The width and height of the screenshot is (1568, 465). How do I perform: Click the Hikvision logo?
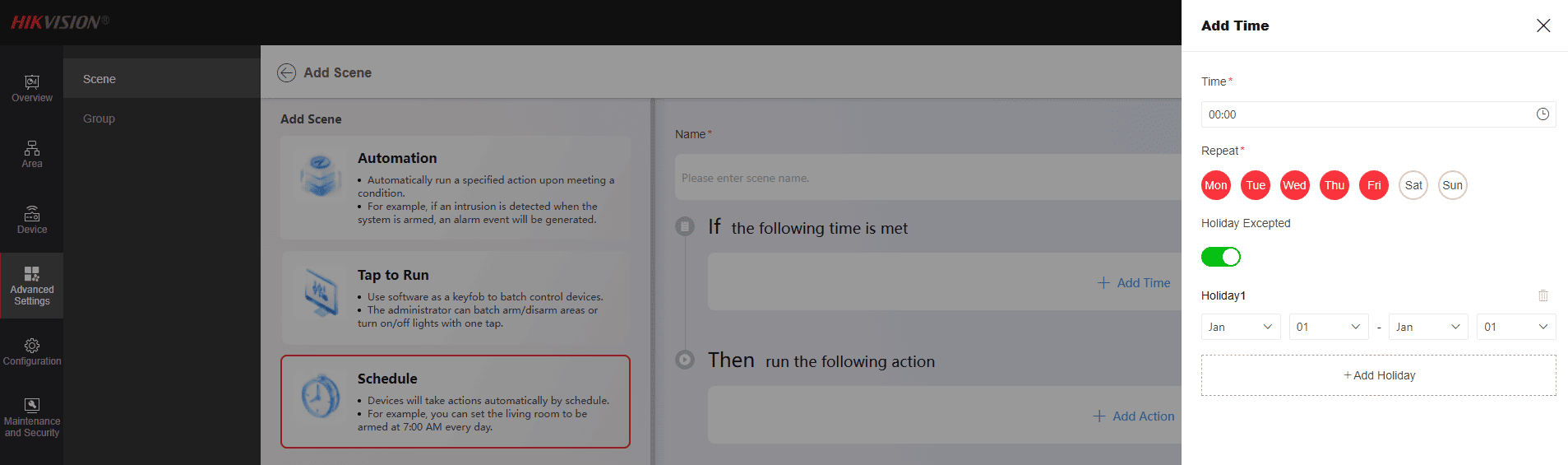59,22
